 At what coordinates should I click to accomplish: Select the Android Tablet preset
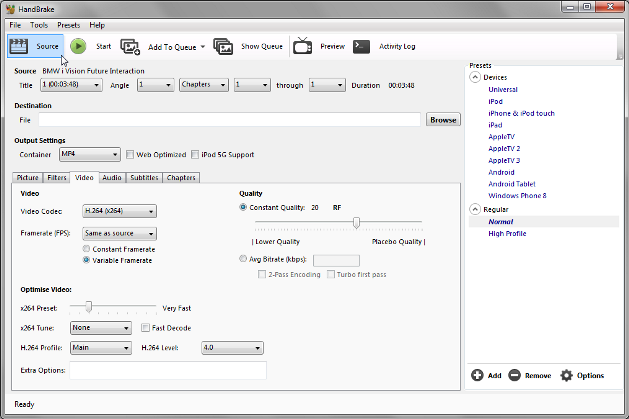(511, 184)
